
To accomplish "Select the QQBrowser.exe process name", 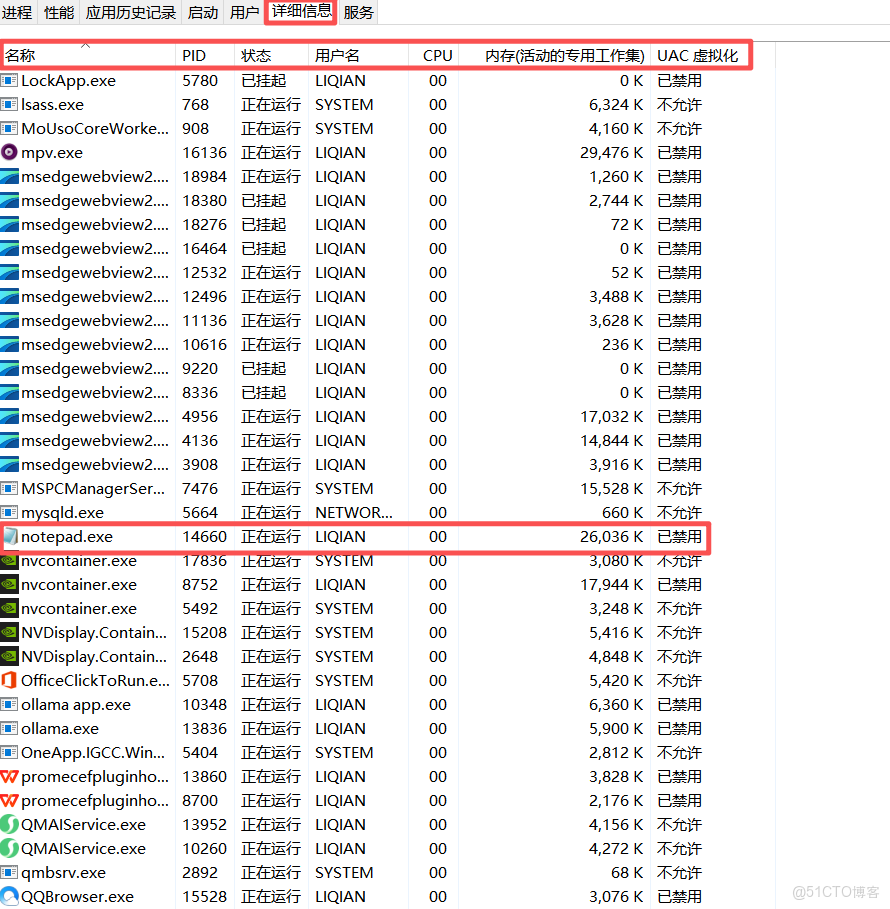I will pyautogui.click(x=77, y=896).
